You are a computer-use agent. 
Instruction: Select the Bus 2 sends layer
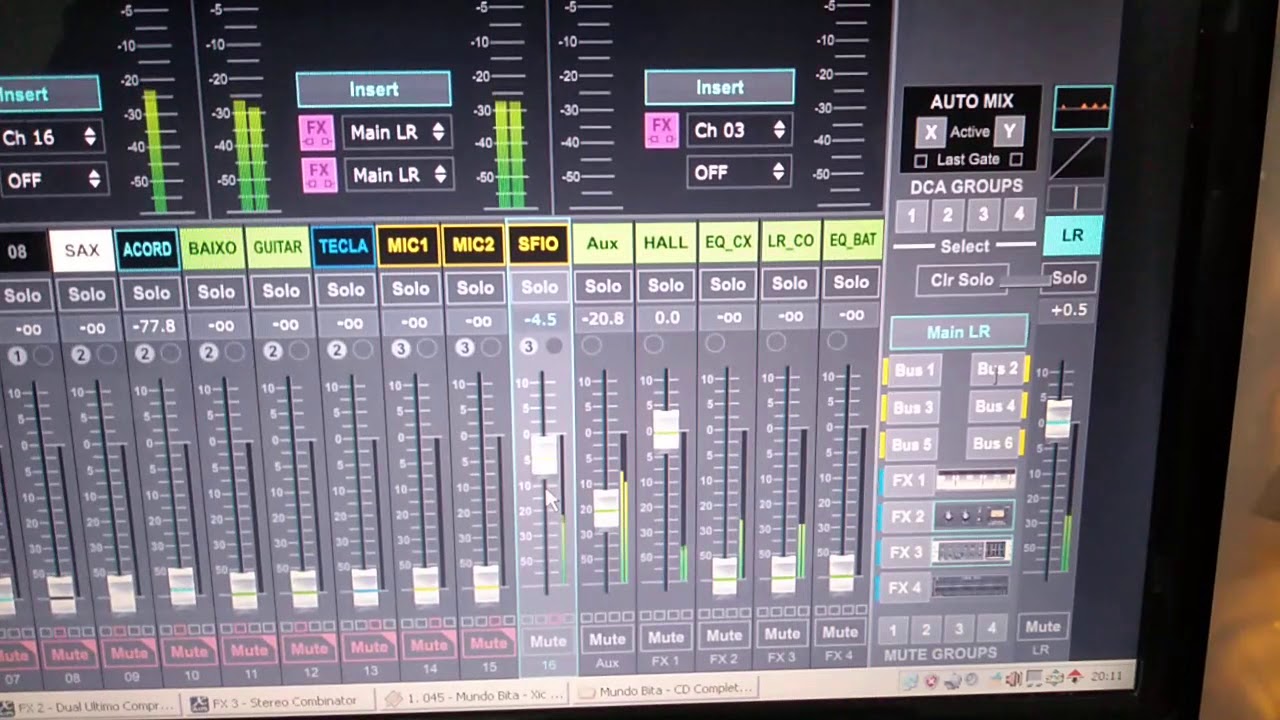tap(997, 369)
